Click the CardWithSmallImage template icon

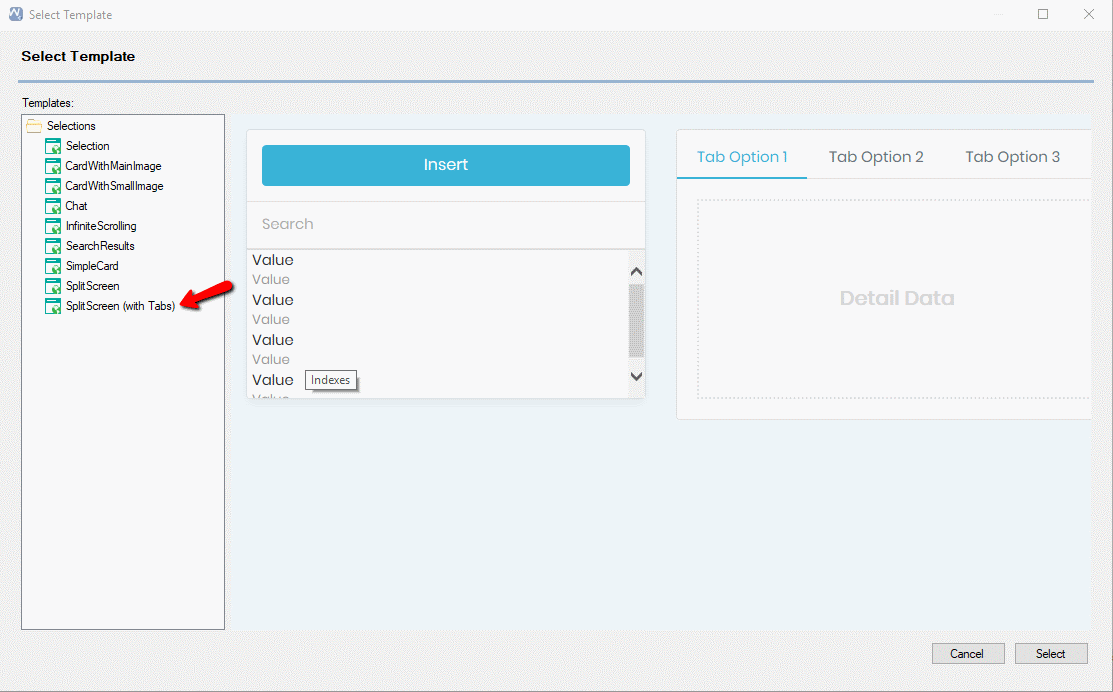coord(53,186)
